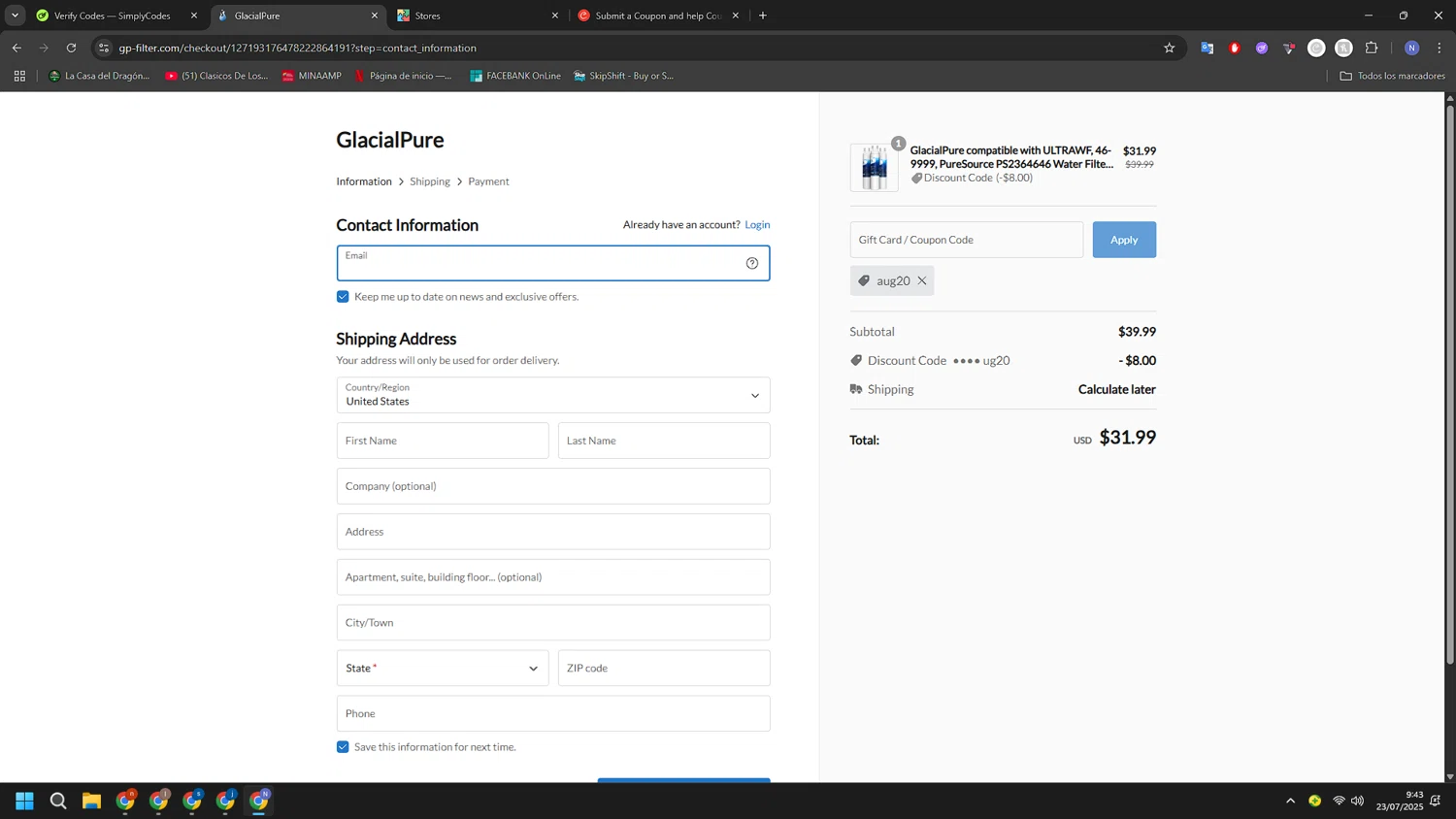The width and height of the screenshot is (1456, 819).
Task: Click the Phone field
Action: (x=553, y=713)
